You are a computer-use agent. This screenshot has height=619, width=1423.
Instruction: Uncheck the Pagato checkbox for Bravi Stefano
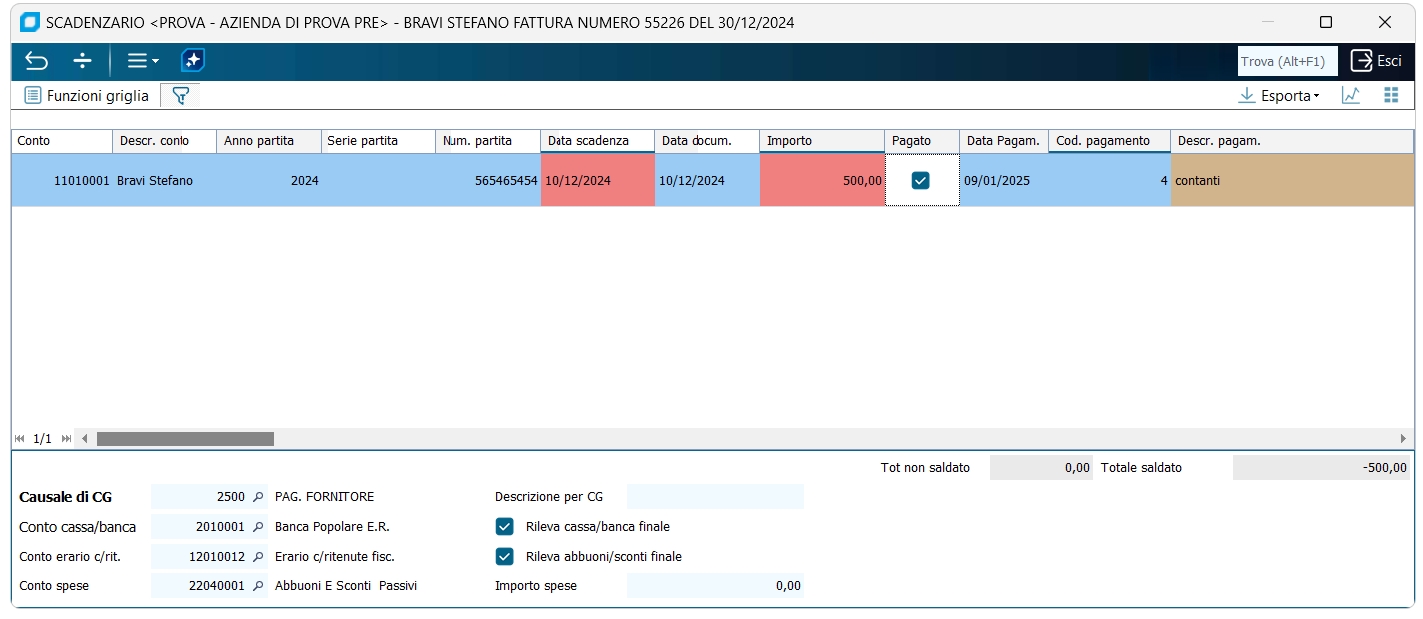921,181
